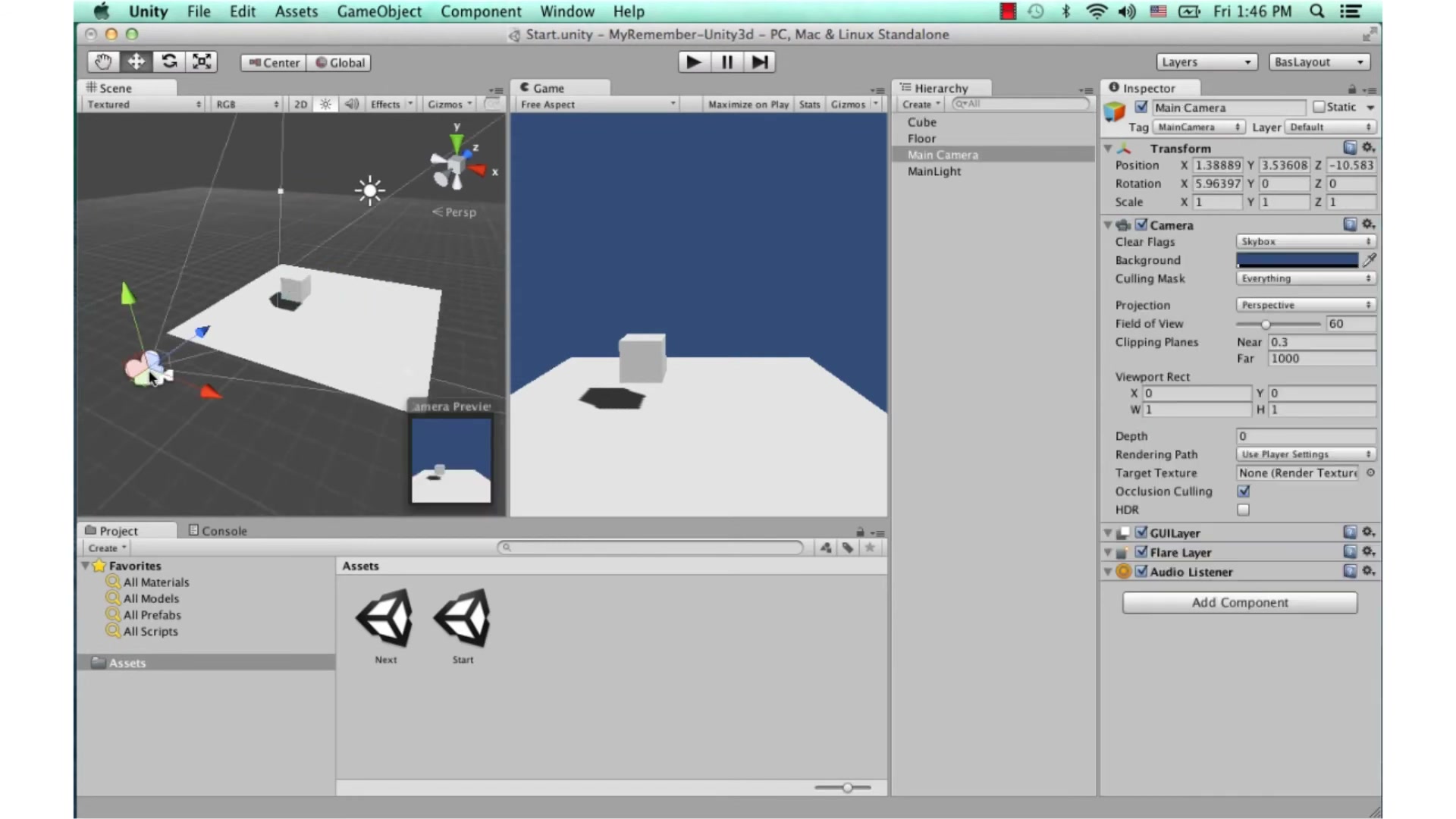Open the RGB render mode dropdown

pyautogui.click(x=247, y=105)
